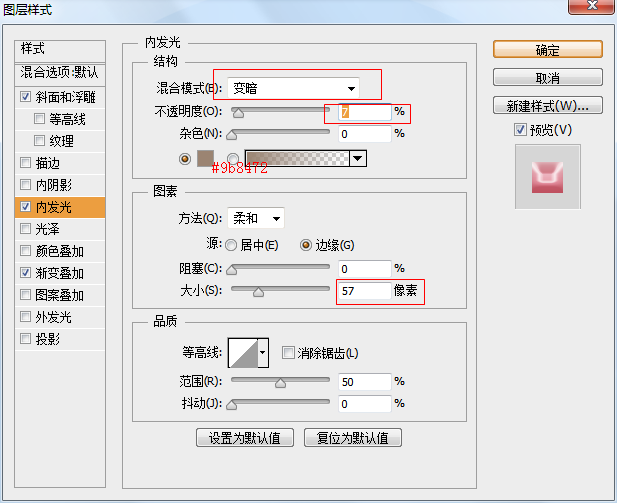Click the 不透明度 opacity value field
617x503 pixels.
365,112
